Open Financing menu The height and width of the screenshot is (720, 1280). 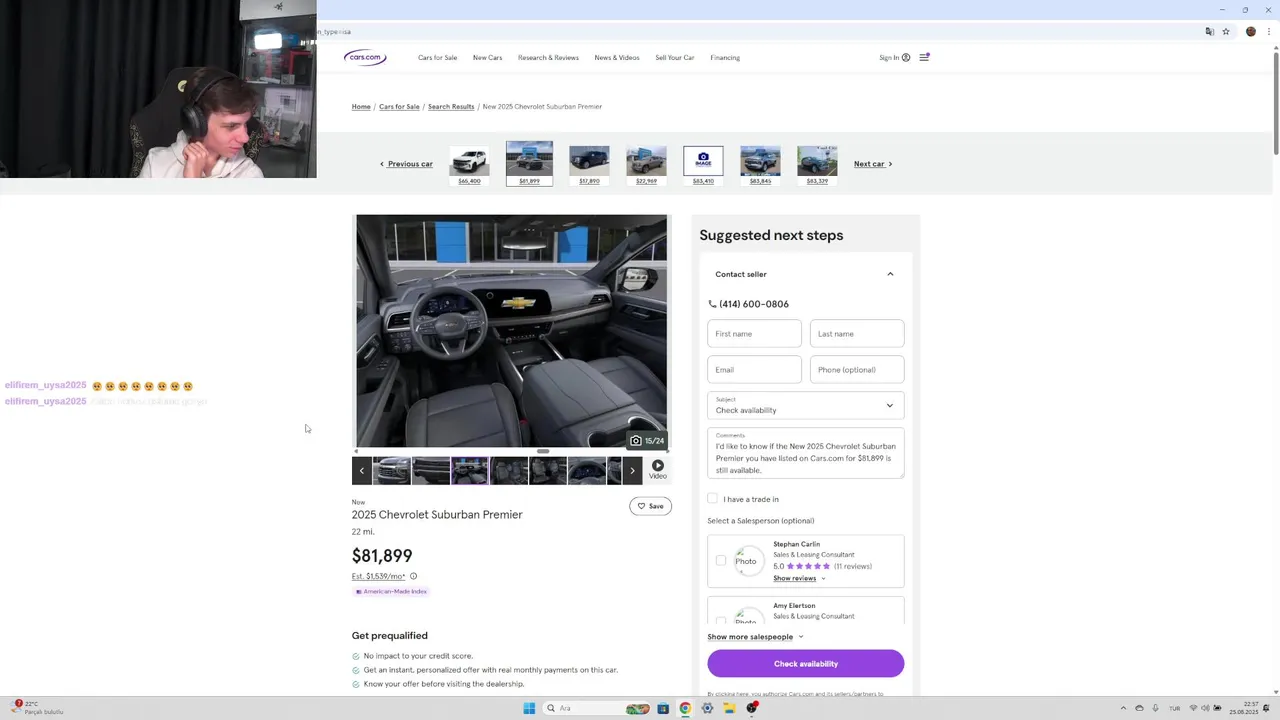pyautogui.click(x=725, y=57)
